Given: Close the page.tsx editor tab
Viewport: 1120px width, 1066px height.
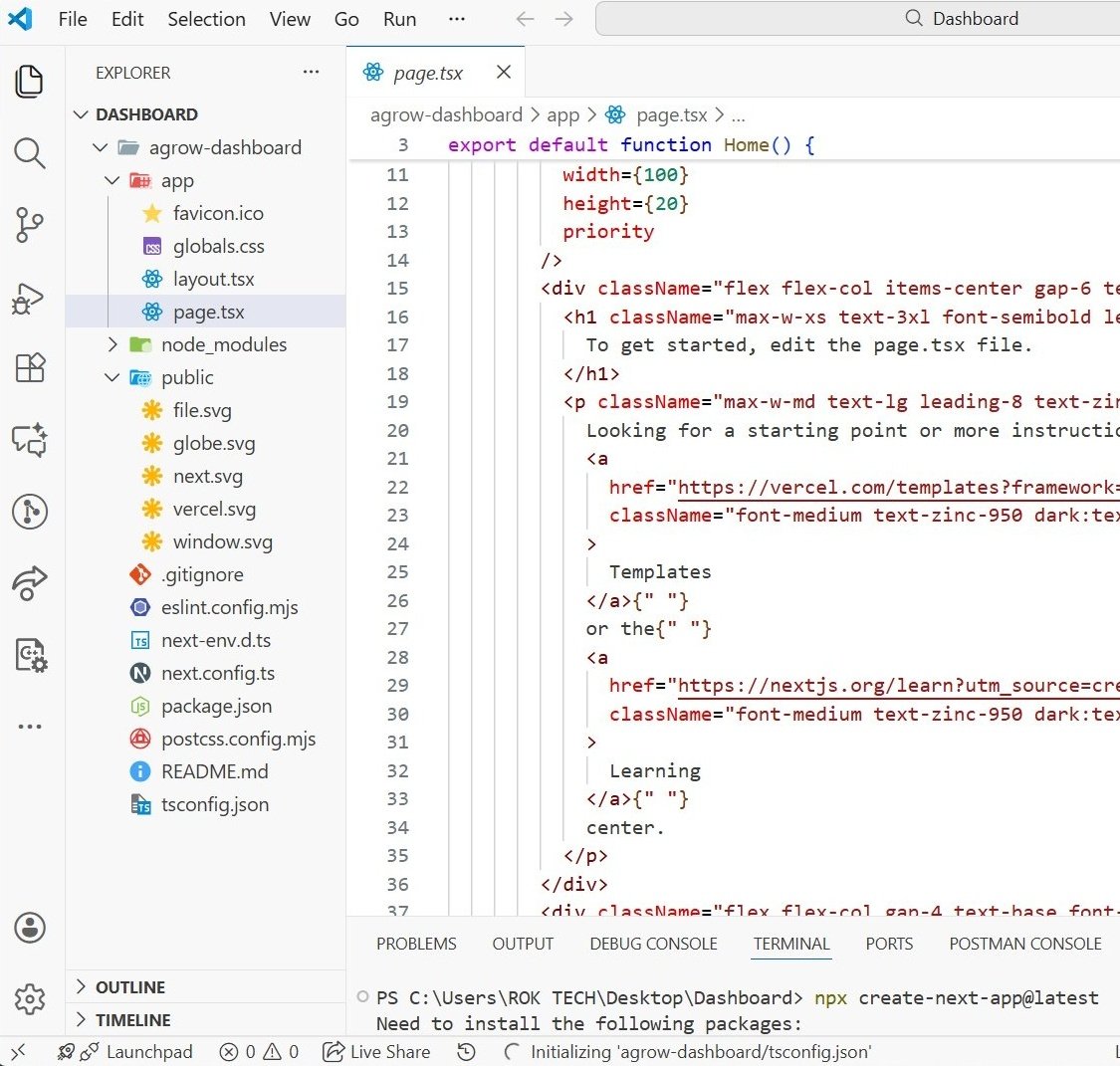Looking at the screenshot, I should tap(504, 72).
